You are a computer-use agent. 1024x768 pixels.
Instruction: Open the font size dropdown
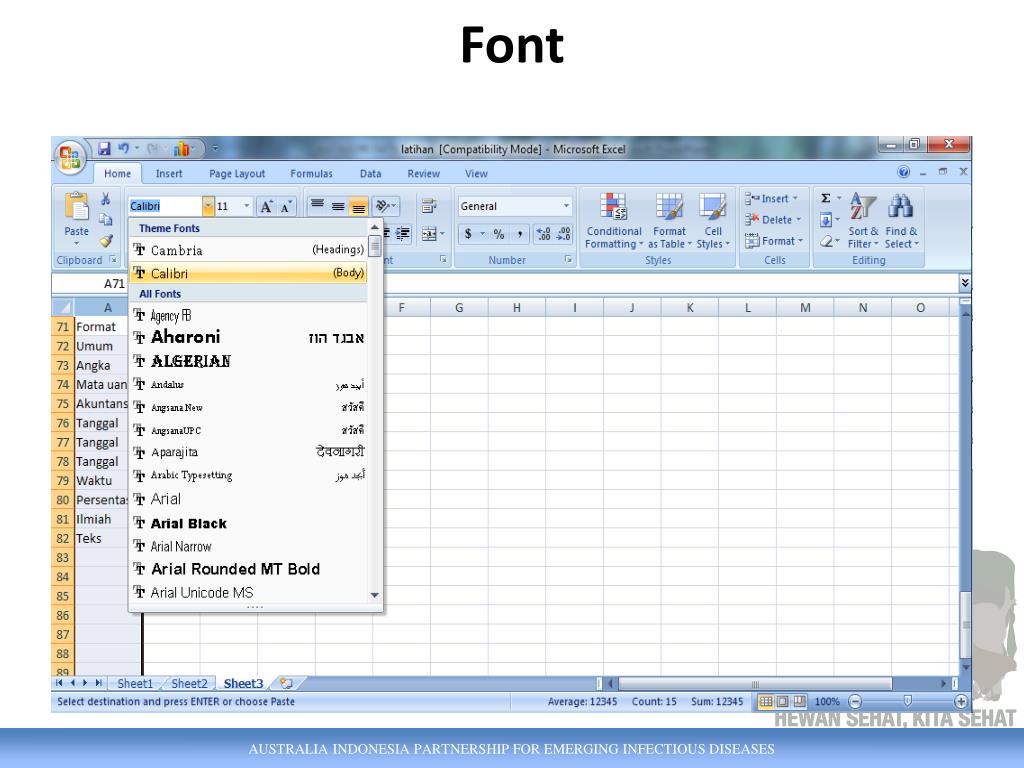pos(246,206)
